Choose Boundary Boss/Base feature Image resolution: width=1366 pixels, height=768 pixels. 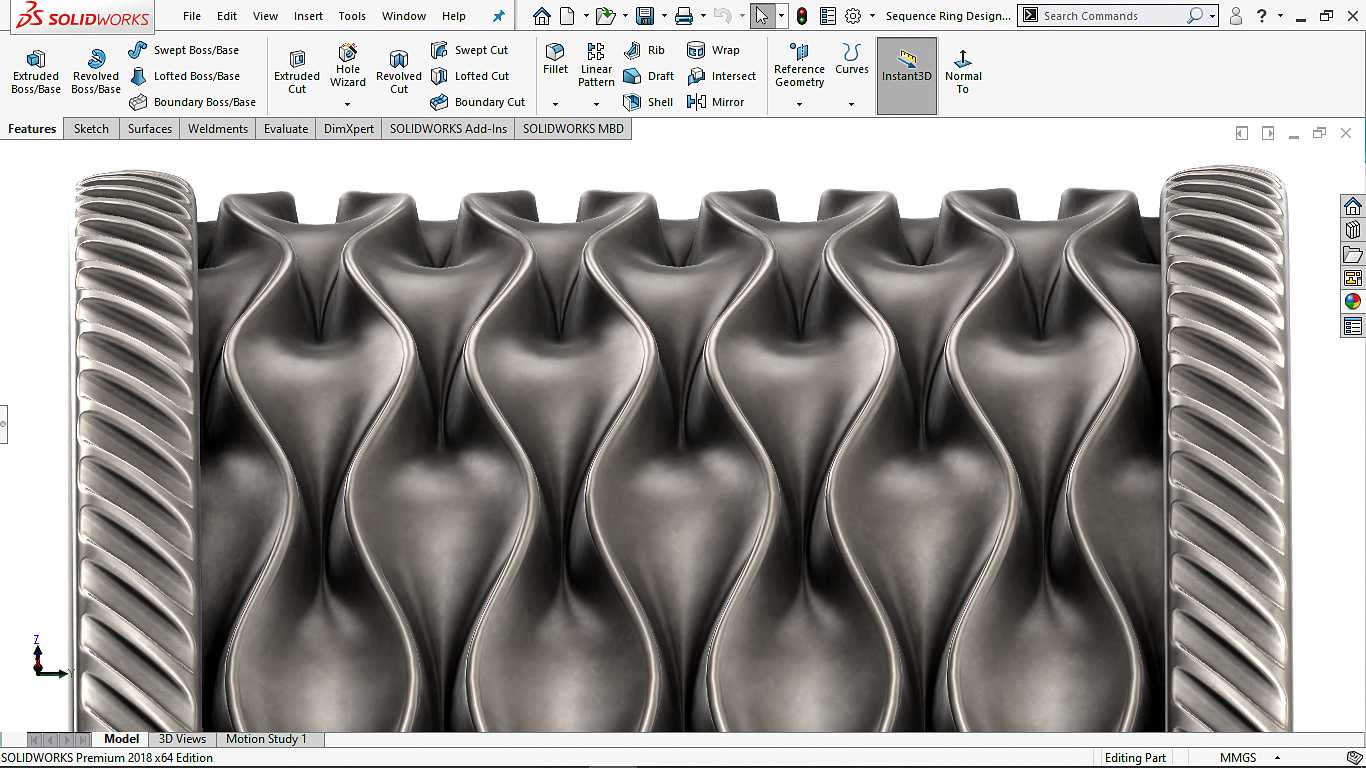pyautogui.click(x=193, y=102)
